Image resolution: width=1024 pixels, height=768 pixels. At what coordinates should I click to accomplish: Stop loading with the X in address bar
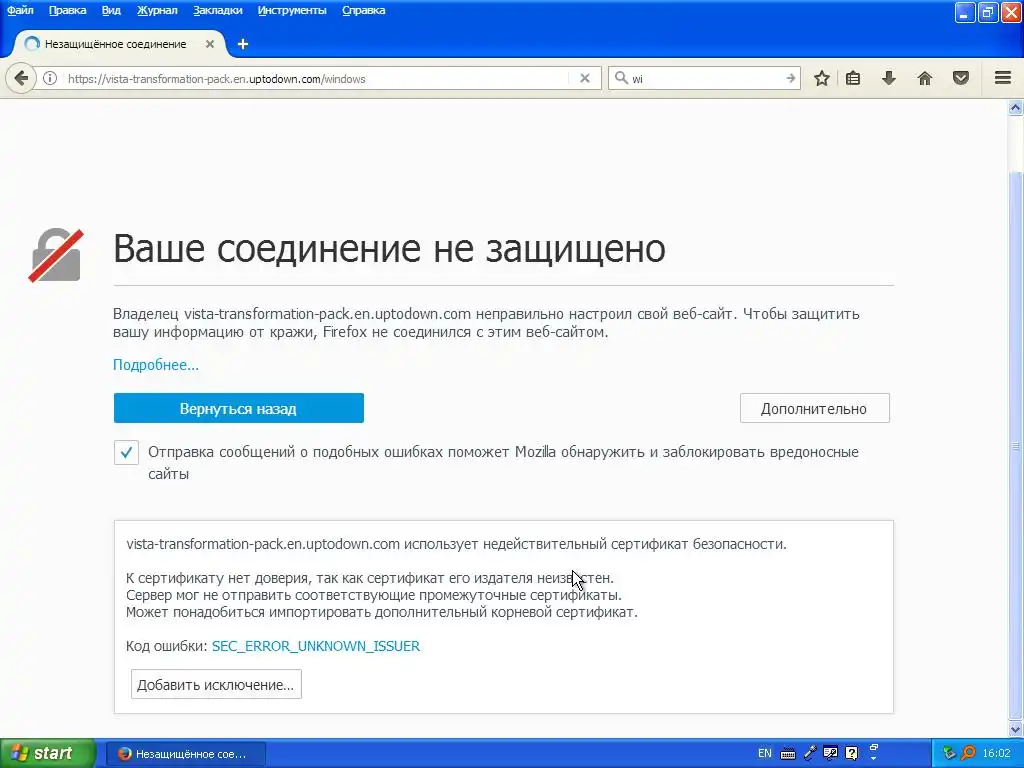[x=585, y=78]
